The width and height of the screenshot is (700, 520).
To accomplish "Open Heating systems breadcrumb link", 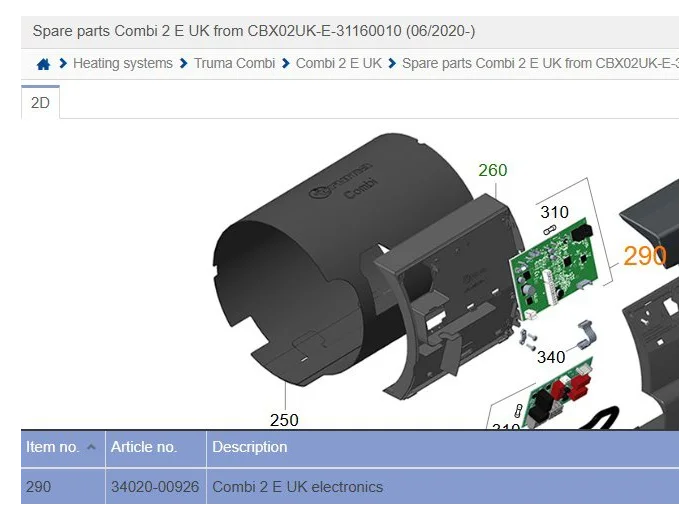I will pyautogui.click(x=123, y=63).
